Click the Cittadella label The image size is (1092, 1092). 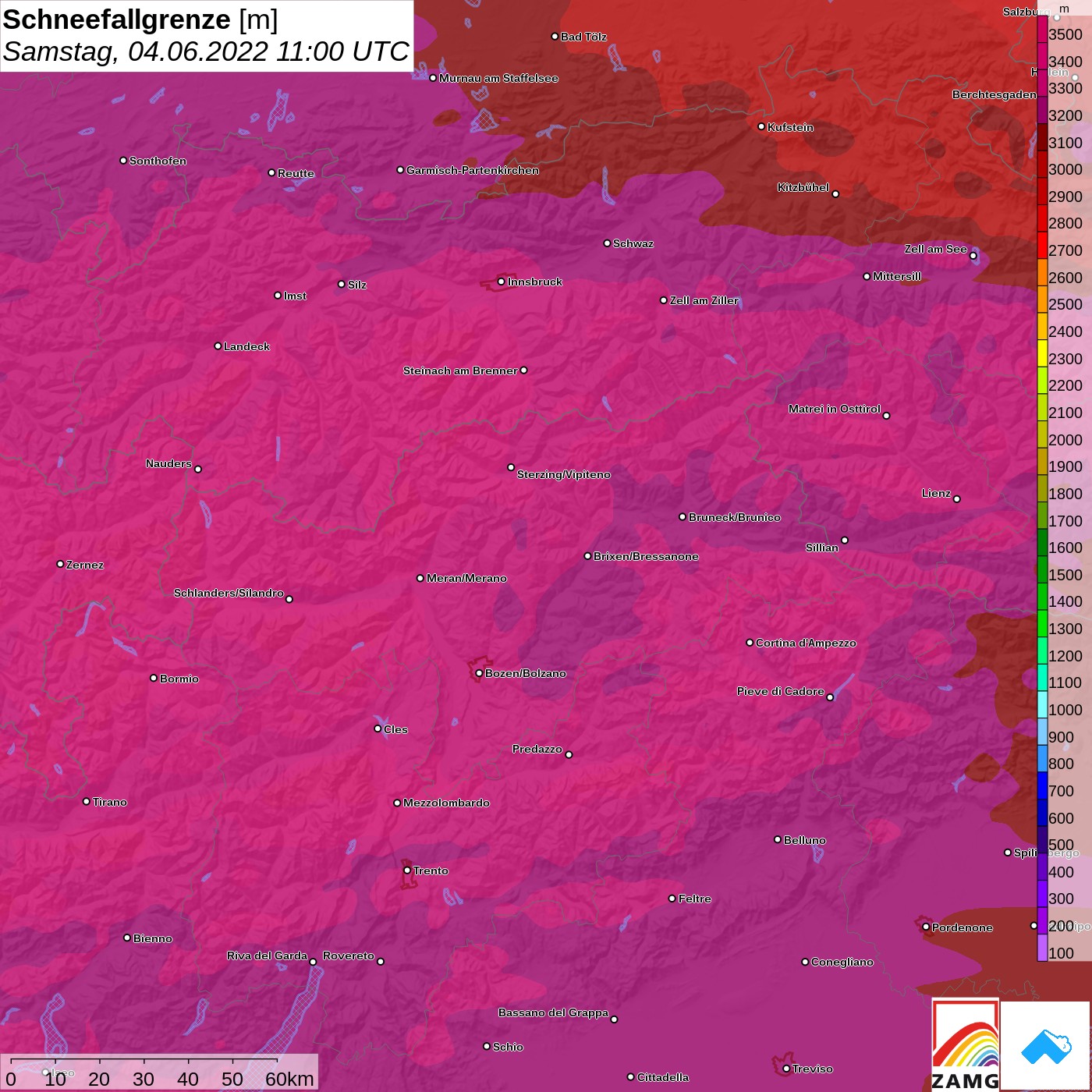click(x=662, y=1077)
